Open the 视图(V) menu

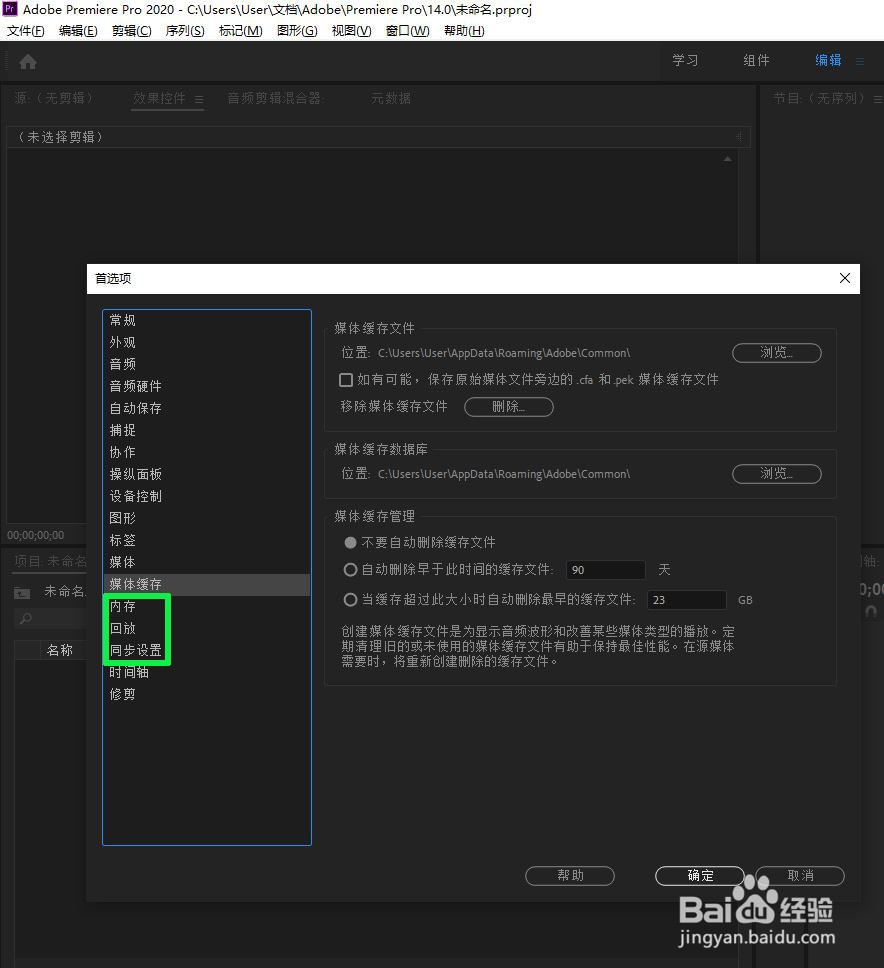pos(351,31)
